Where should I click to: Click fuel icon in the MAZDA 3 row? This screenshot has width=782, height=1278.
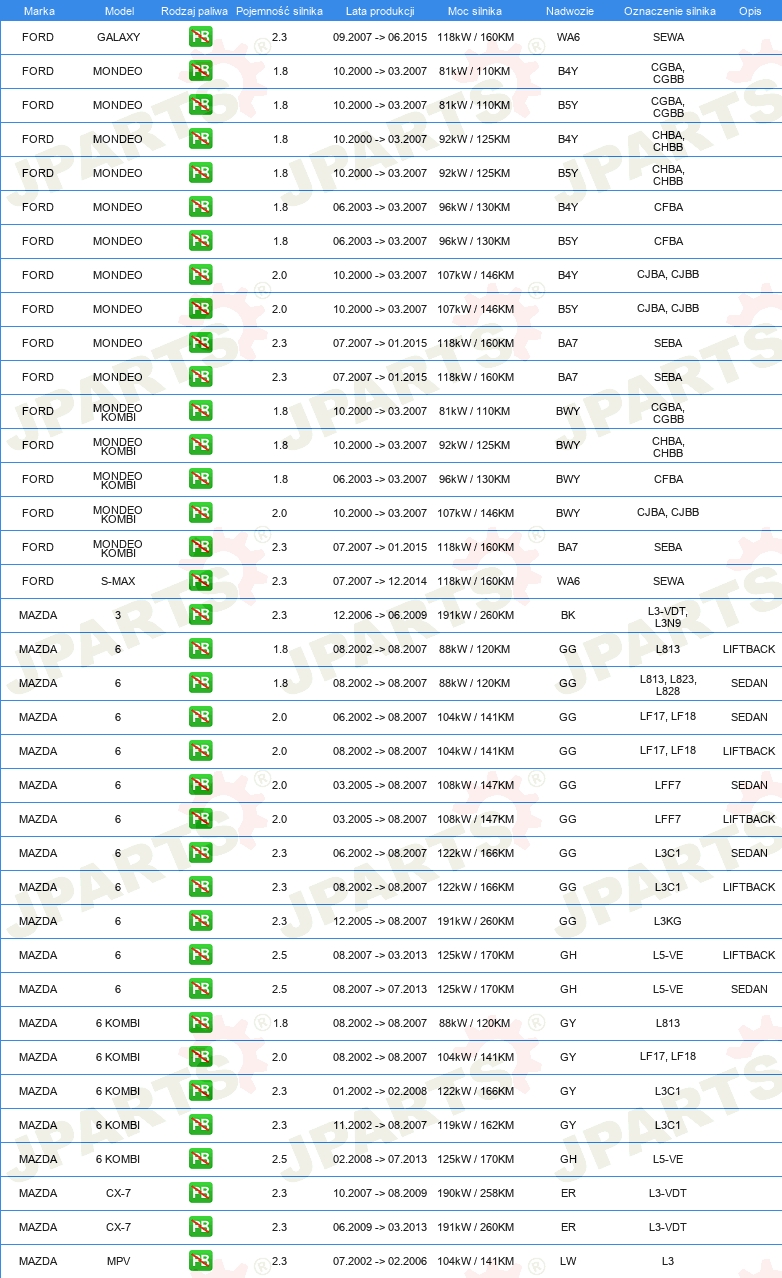point(201,615)
